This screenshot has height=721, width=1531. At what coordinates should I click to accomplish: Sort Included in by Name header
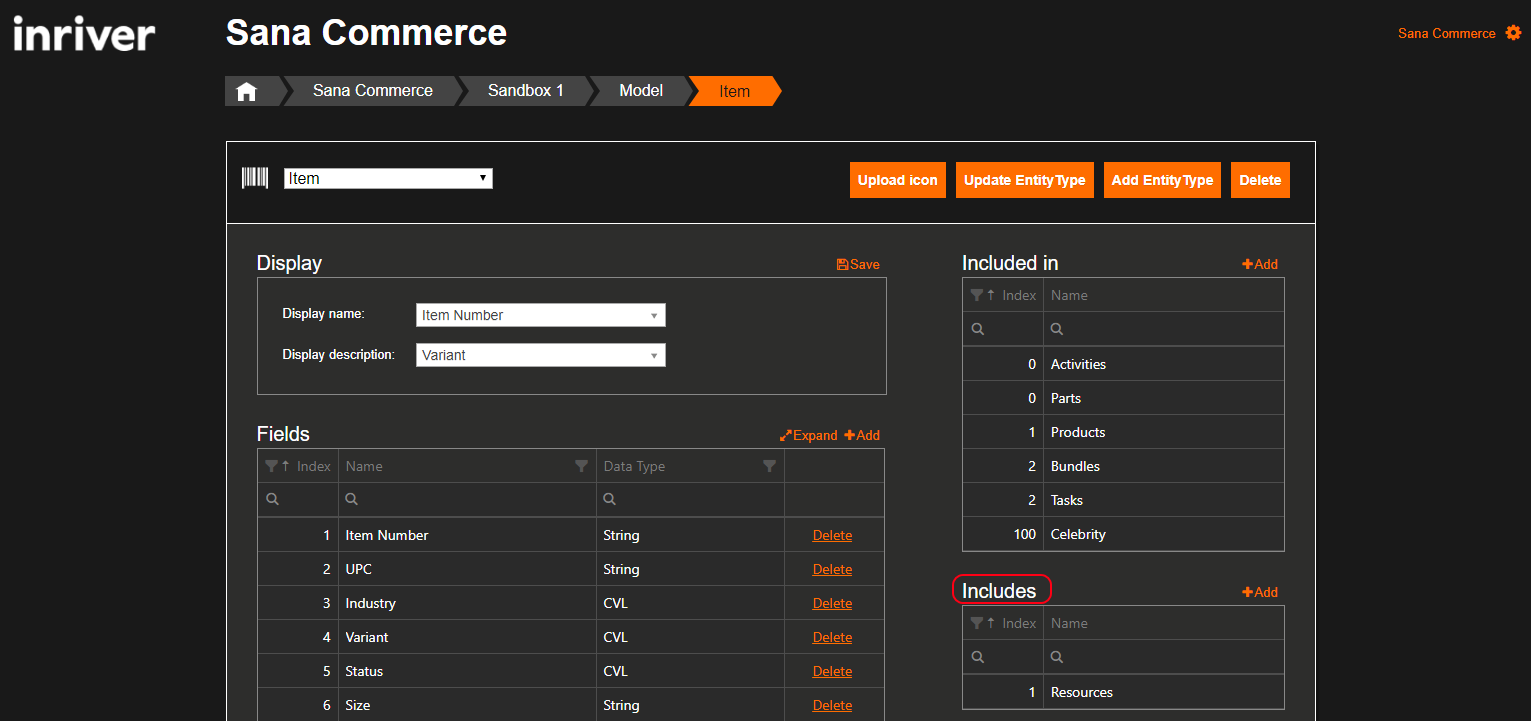click(x=1069, y=295)
